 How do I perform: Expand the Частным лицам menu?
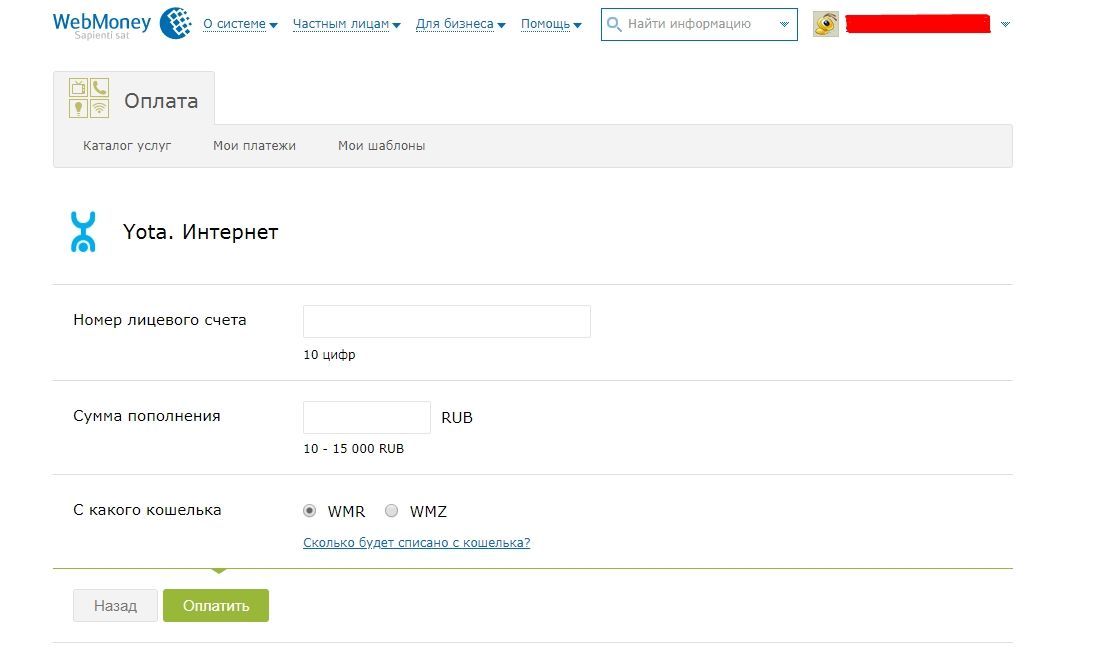pyautogui.click(x=346, y=24)
